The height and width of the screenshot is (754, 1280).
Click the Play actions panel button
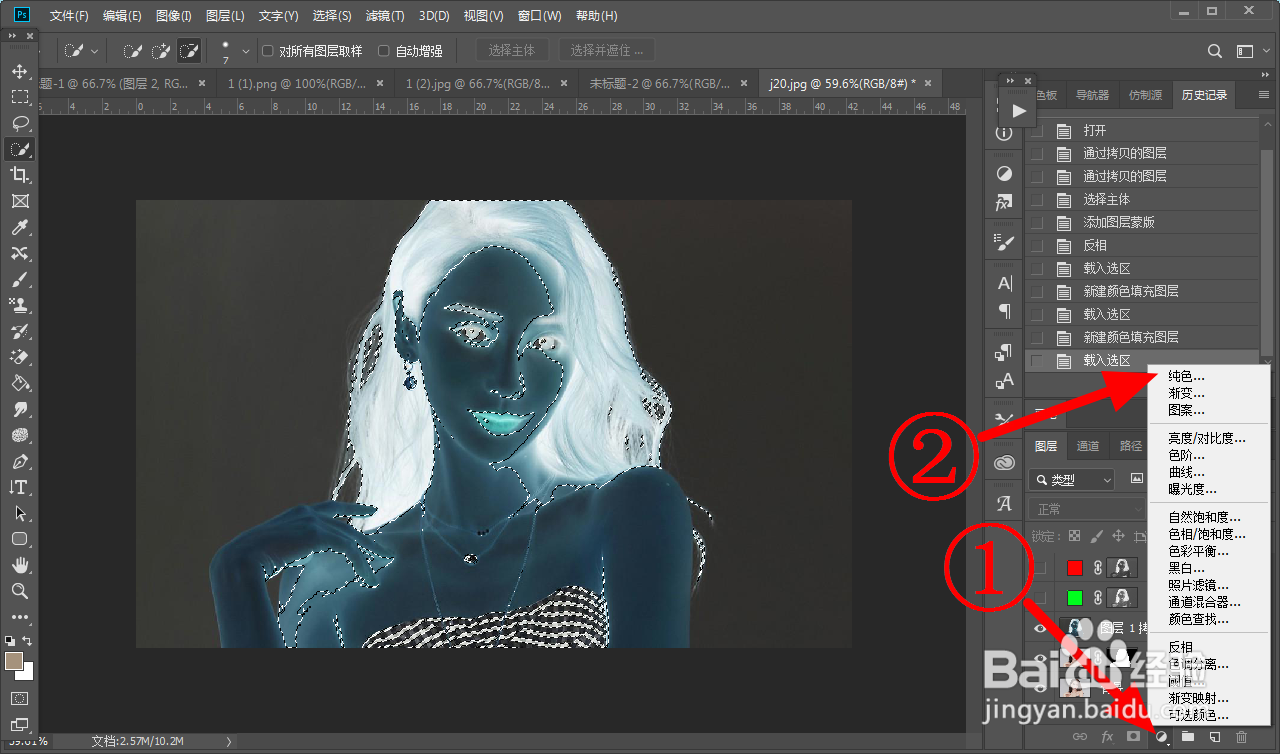1019,111
